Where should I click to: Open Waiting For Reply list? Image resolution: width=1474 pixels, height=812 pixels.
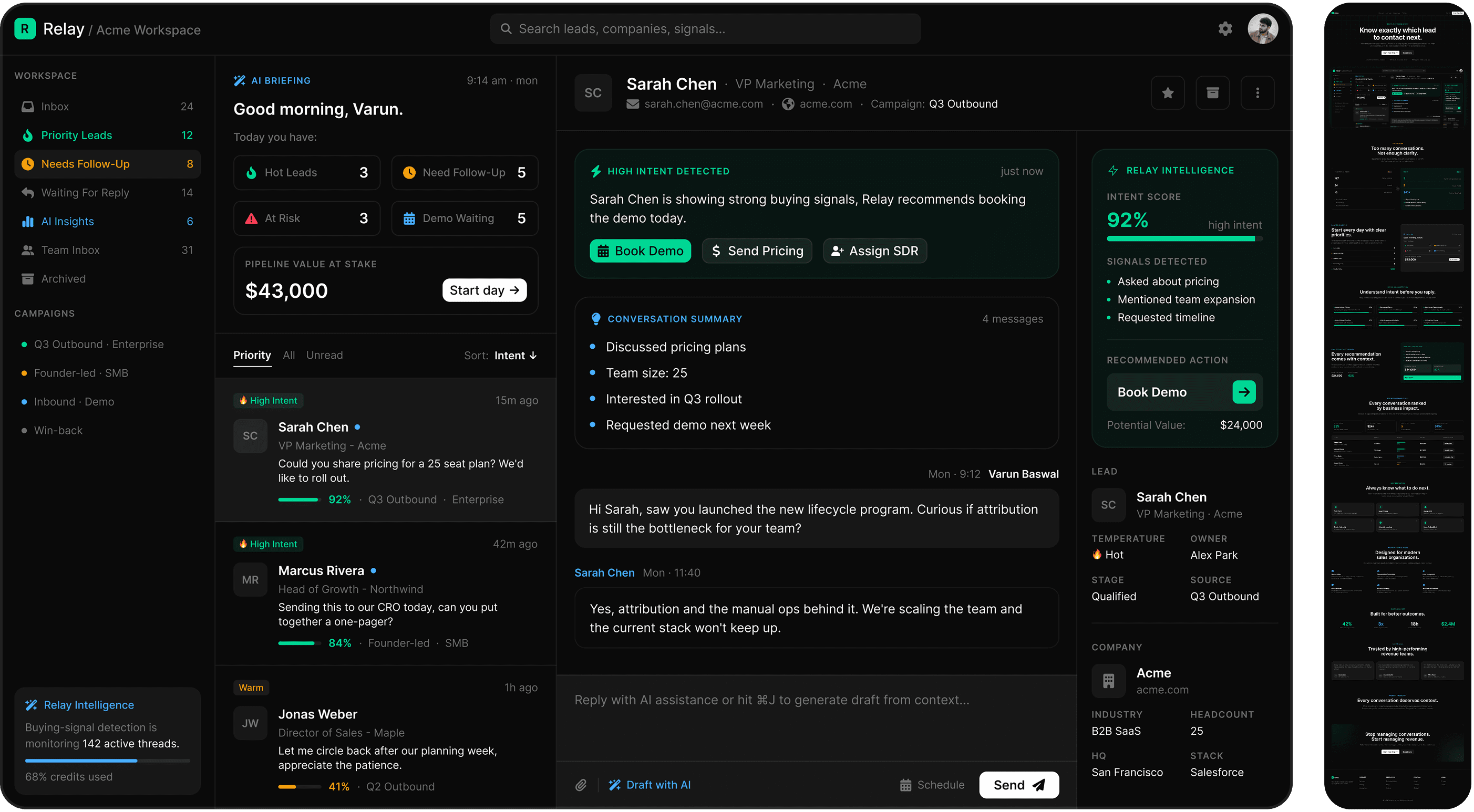point(108,193)
